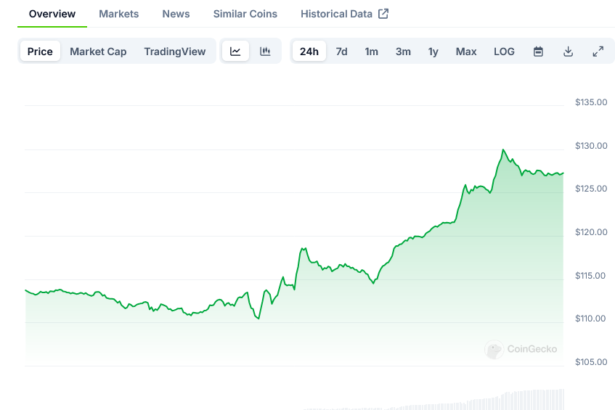Set chart range to 7d
This screenshot has width=615, height=410.
[x=342, y=52]
